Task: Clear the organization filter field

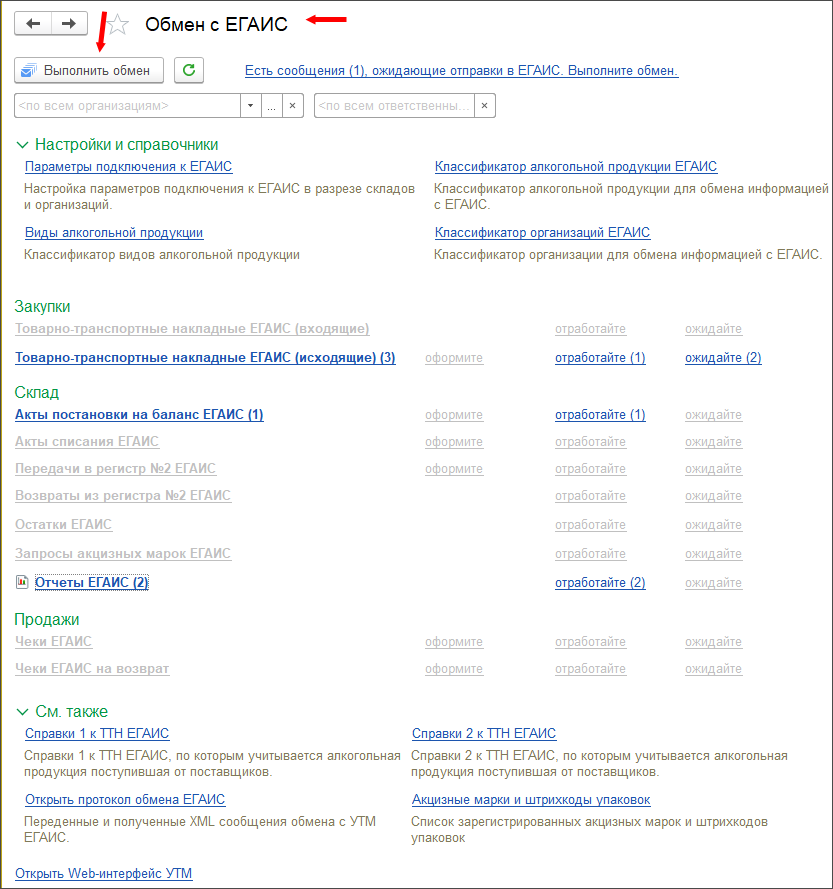Action: tap(293, 105)
